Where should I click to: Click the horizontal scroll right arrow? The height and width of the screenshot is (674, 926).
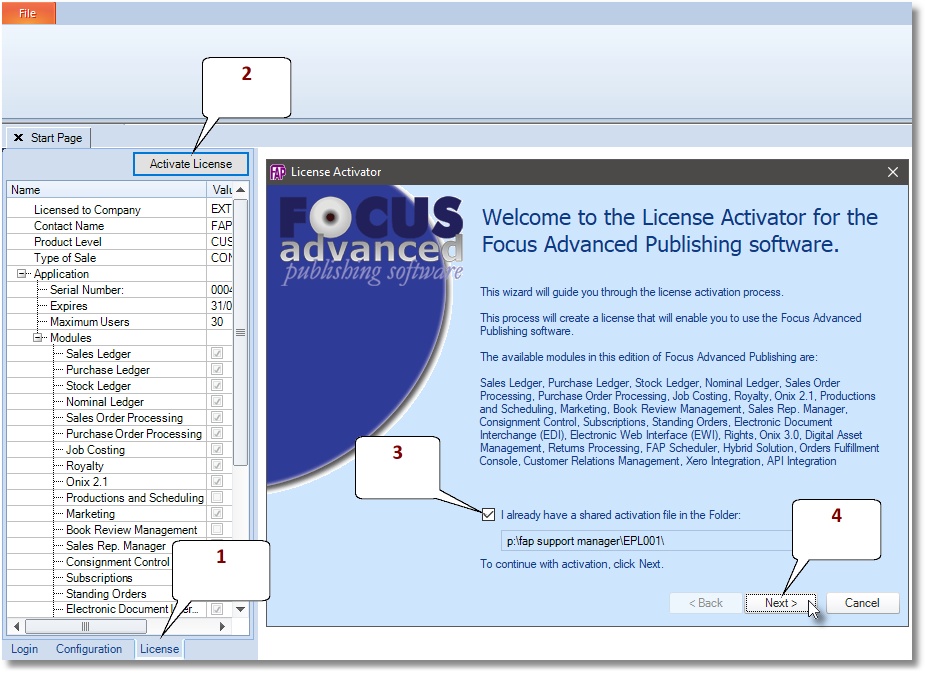coord(222,626)
